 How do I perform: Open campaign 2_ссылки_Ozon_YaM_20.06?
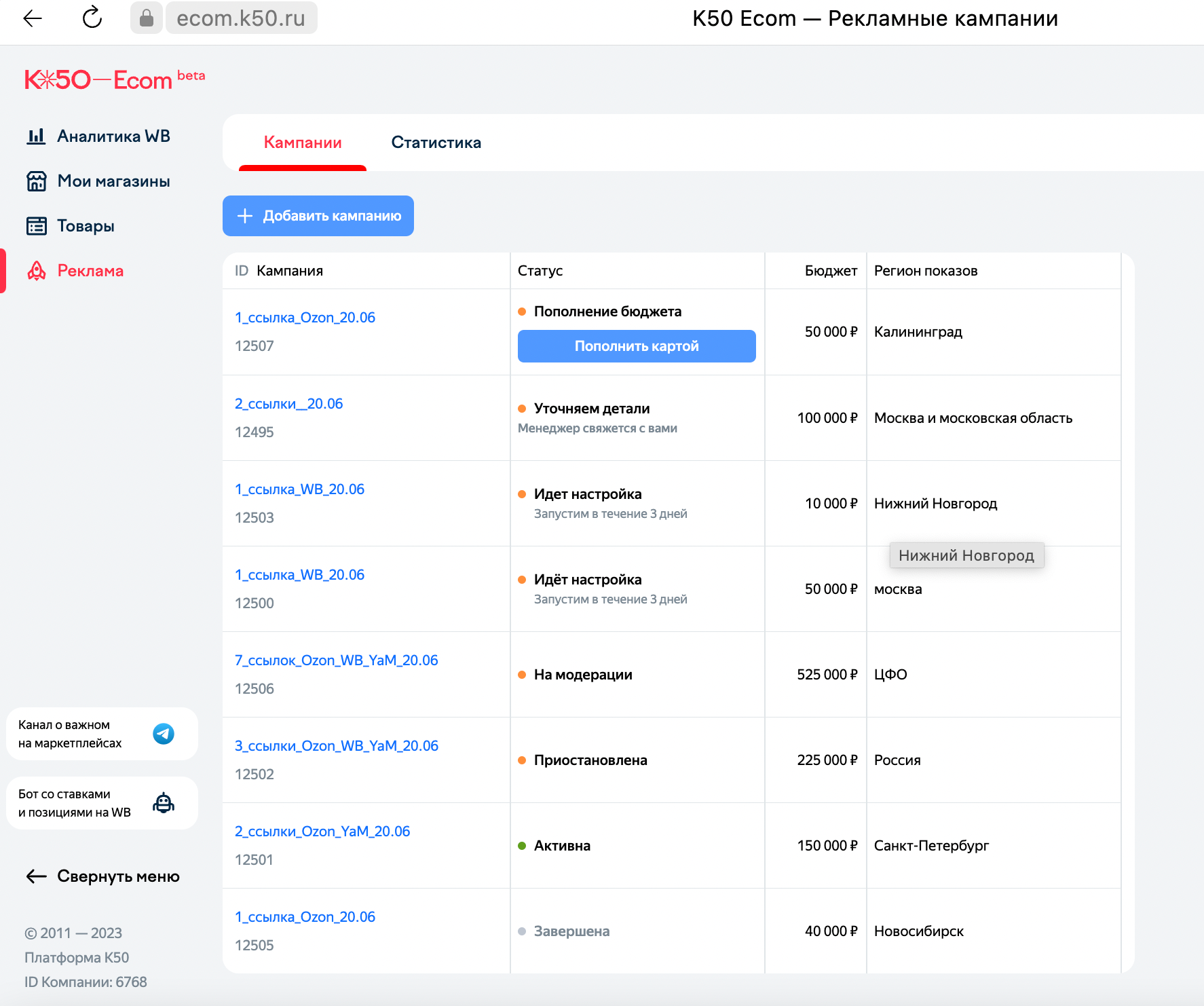point(322,832)
